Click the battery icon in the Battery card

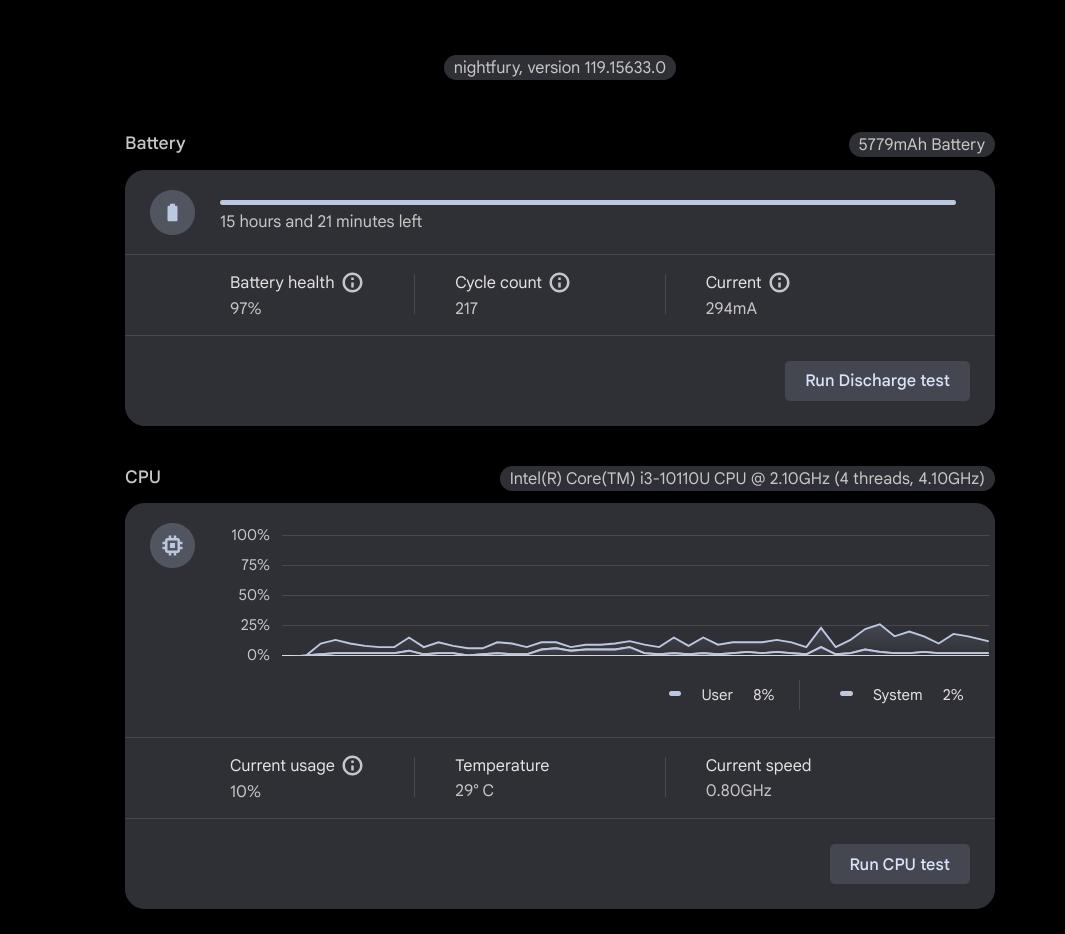[x=172, y=213]
